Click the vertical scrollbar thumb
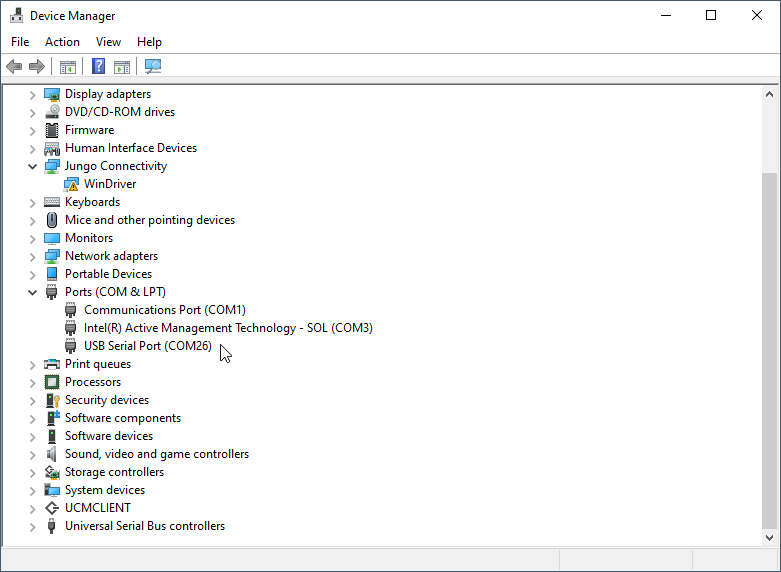 coord(769,351)
